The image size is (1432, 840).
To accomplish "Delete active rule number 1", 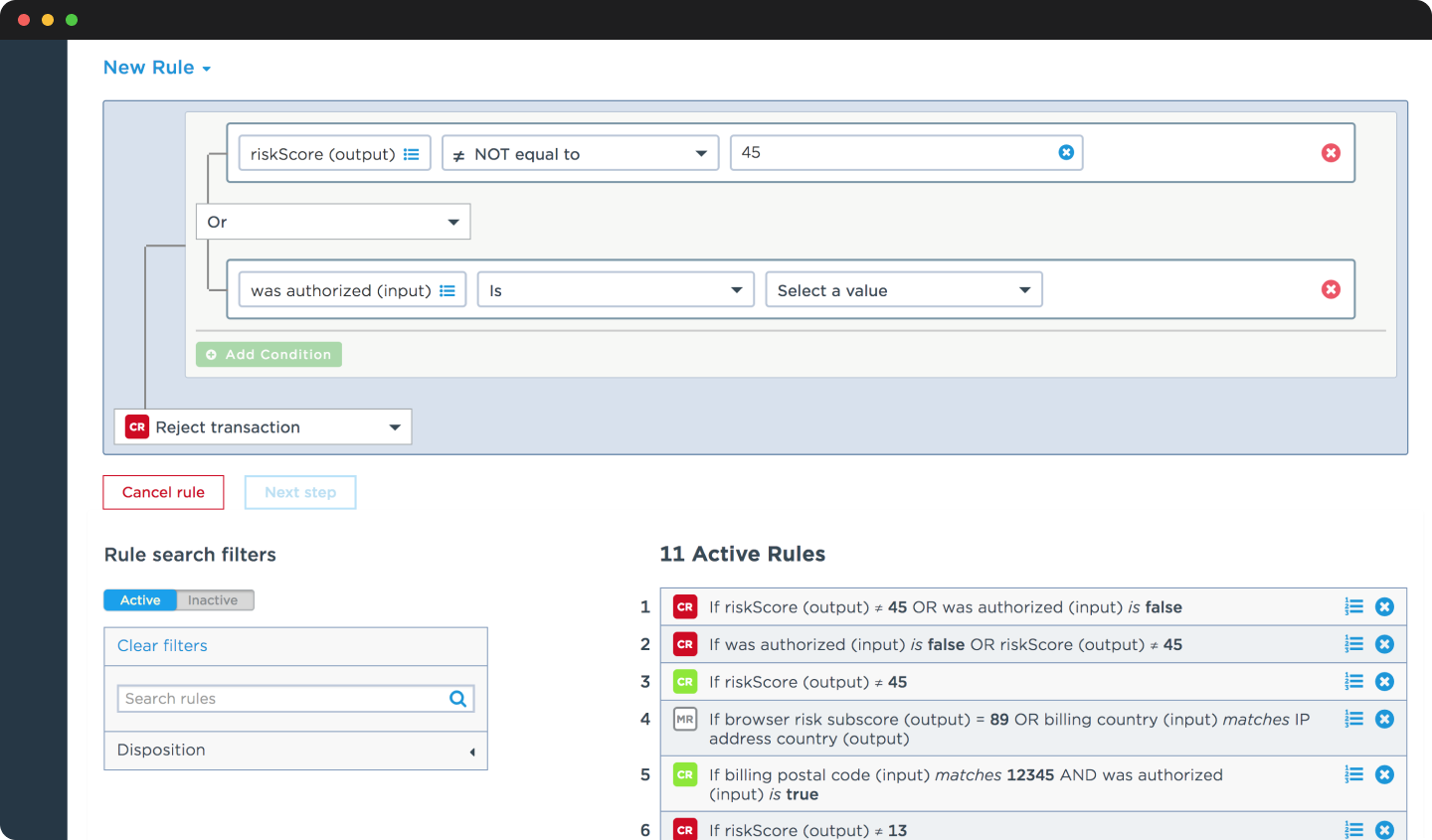I will [1384, 607].
